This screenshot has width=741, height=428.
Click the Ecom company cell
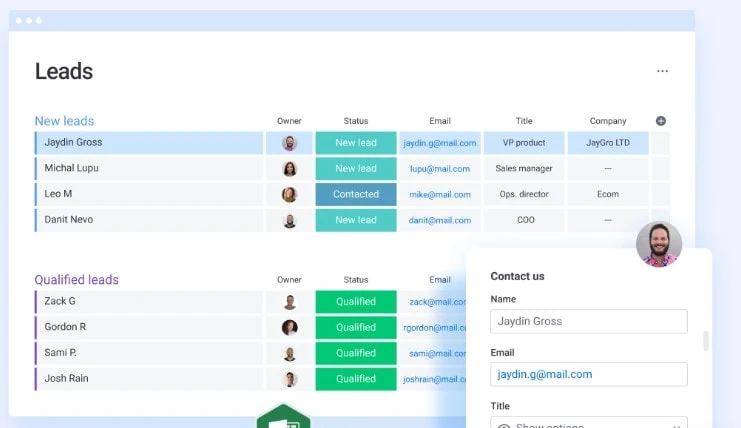click(608, 194)
